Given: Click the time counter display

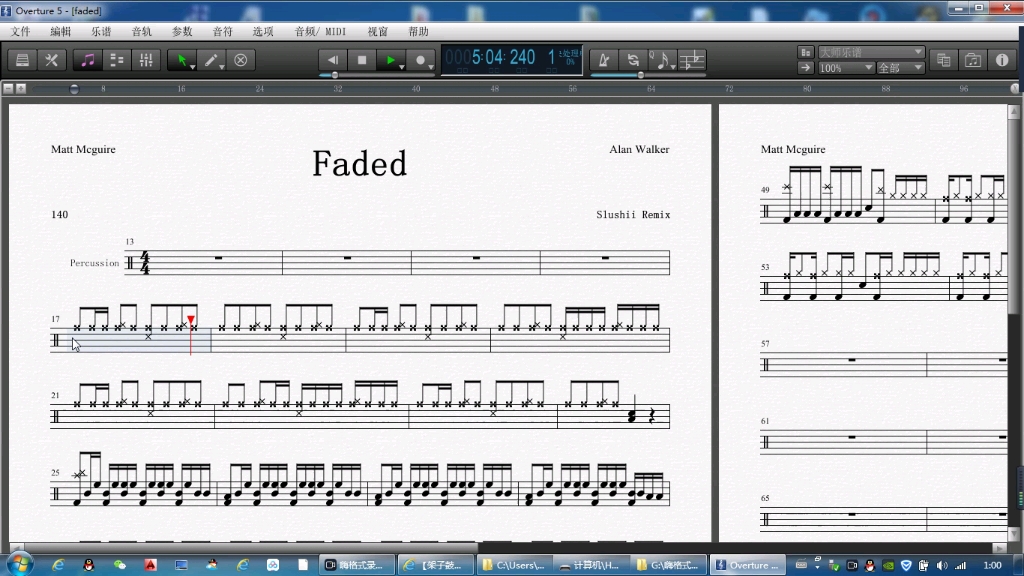Looking at the screenshot, I should pyautogui.click(x=511, y=59).
